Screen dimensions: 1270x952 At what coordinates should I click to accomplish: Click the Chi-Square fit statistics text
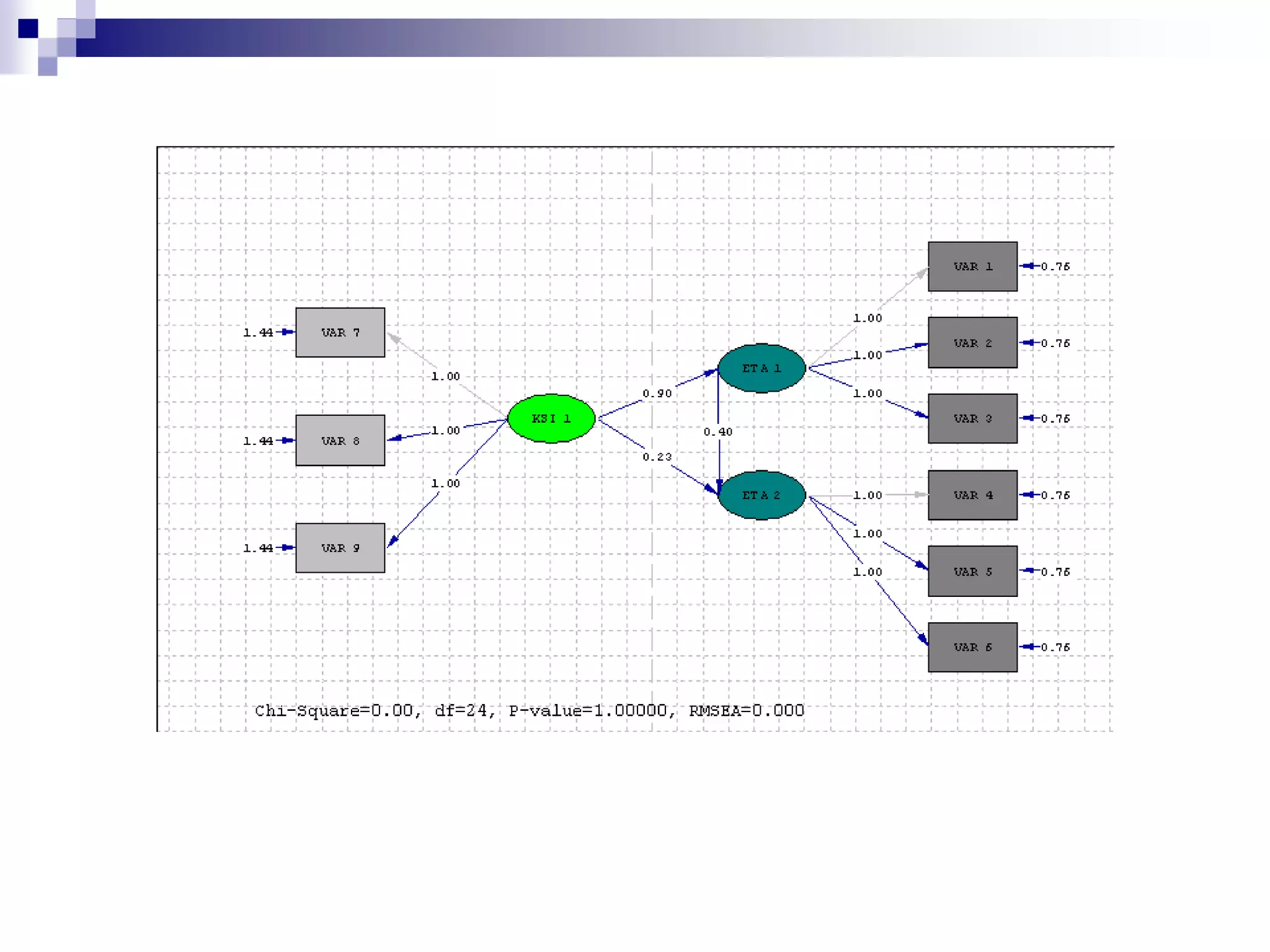click(x=529, y=710)
